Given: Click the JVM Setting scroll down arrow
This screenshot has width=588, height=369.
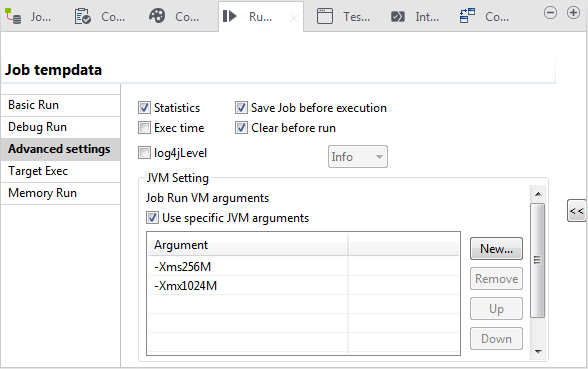Looking at the screenshot, I should [x=538, y=351].
